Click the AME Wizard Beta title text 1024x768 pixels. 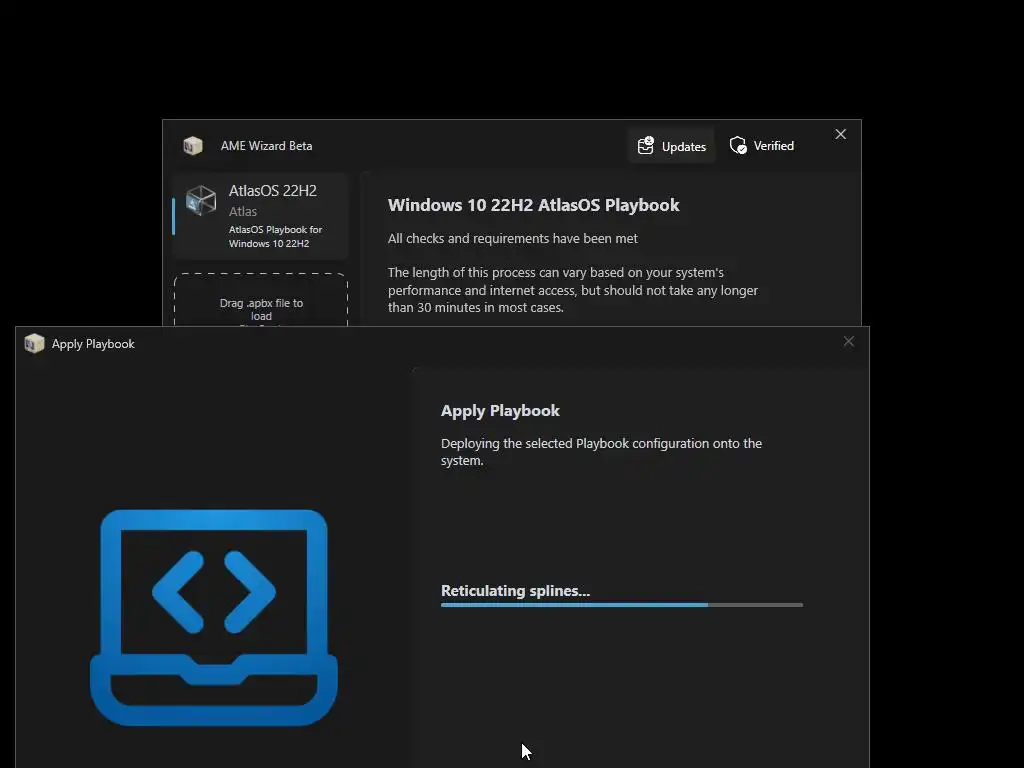tap(266, 146)
